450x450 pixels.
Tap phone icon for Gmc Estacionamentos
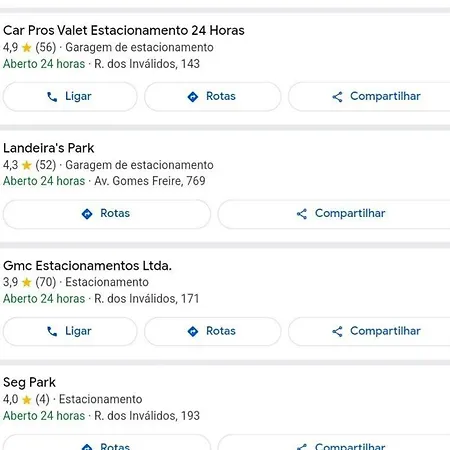(x=52, y=331)
